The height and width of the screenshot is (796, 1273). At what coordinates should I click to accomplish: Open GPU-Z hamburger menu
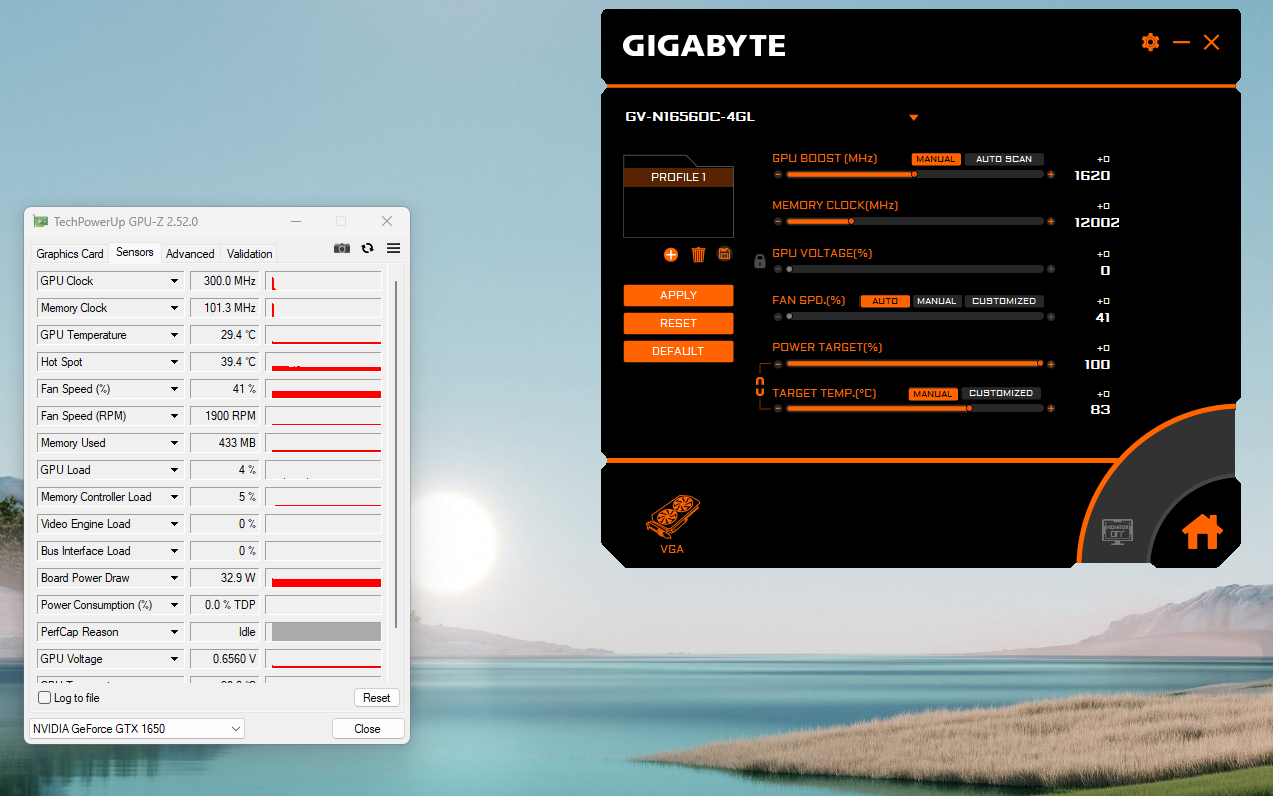tap(393, 248)
